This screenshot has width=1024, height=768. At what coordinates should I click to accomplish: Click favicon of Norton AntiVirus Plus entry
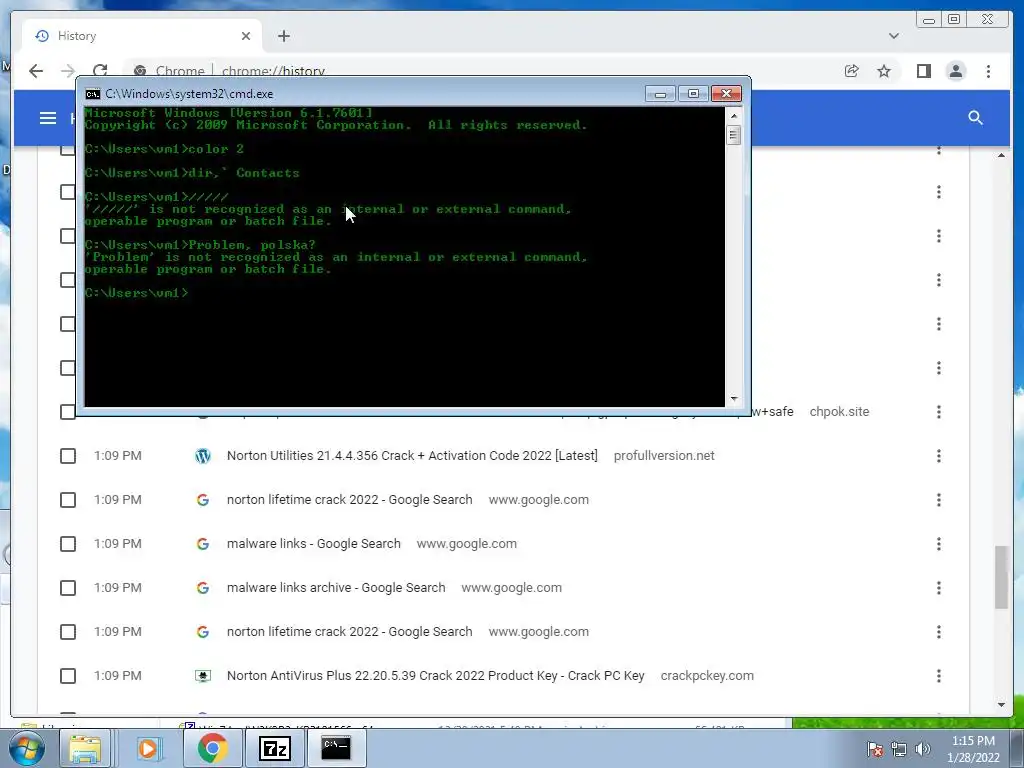pos(203,675)
